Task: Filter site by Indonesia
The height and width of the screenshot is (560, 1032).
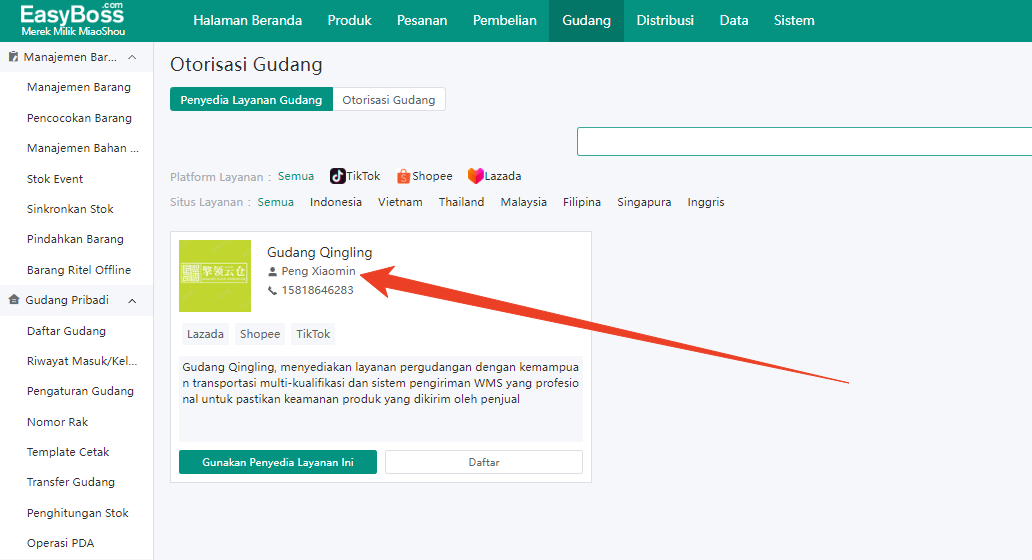Action: click(x=336, y=202)
